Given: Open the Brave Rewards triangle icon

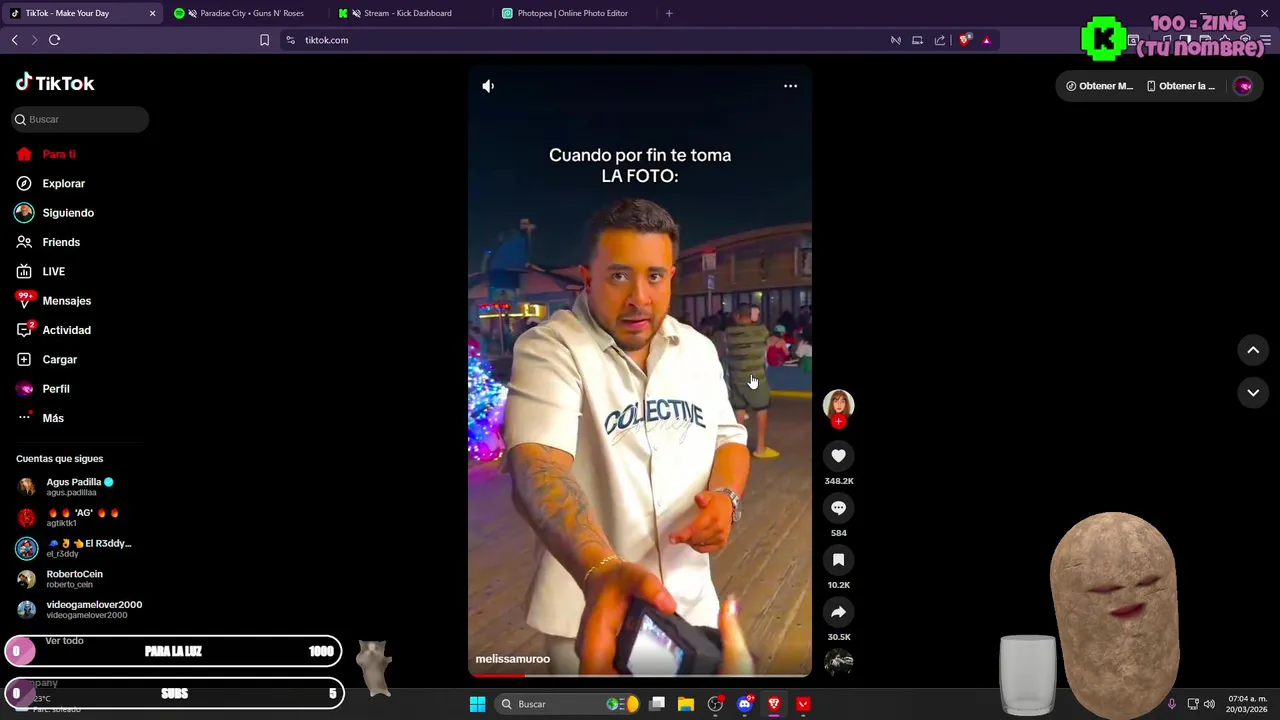Looking at the screenshot, I should pyautogui.click(x=987, y=40).
